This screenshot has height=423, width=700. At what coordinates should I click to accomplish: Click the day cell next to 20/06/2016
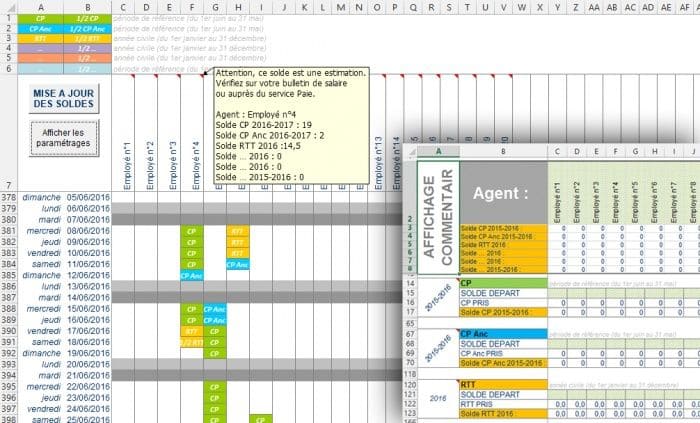[41, 364]
